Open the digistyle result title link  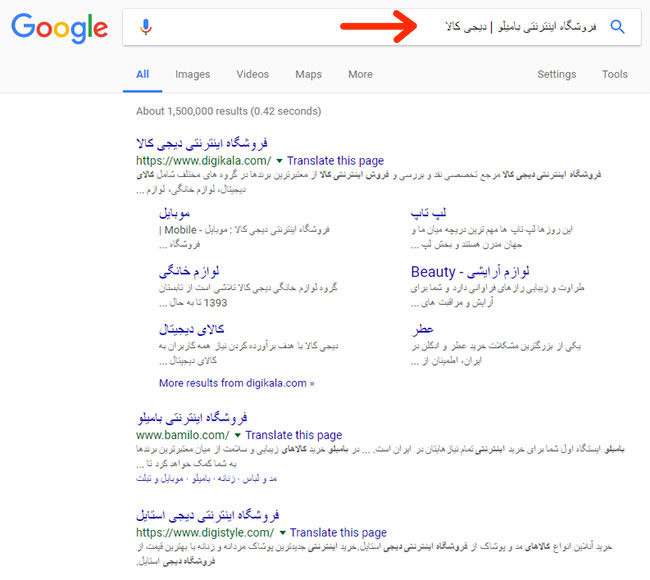[208, 515]
